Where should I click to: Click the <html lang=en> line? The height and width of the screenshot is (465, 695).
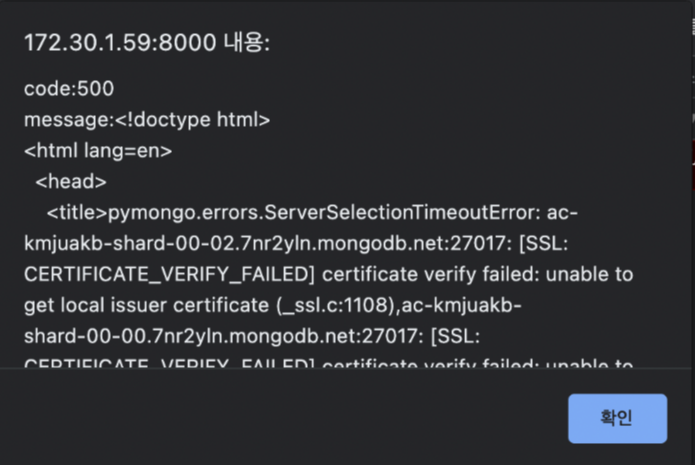[x=98, y=151]
